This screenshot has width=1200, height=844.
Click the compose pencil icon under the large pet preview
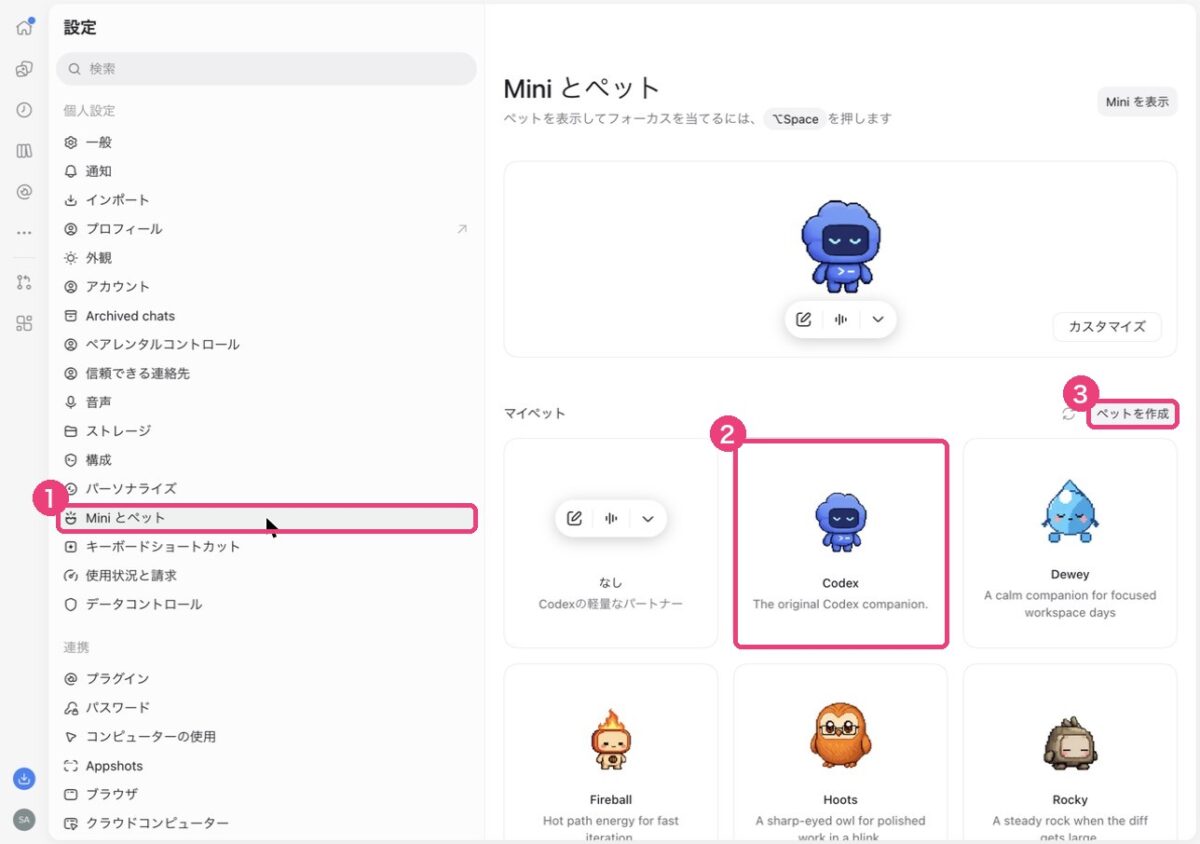point(803,319)
